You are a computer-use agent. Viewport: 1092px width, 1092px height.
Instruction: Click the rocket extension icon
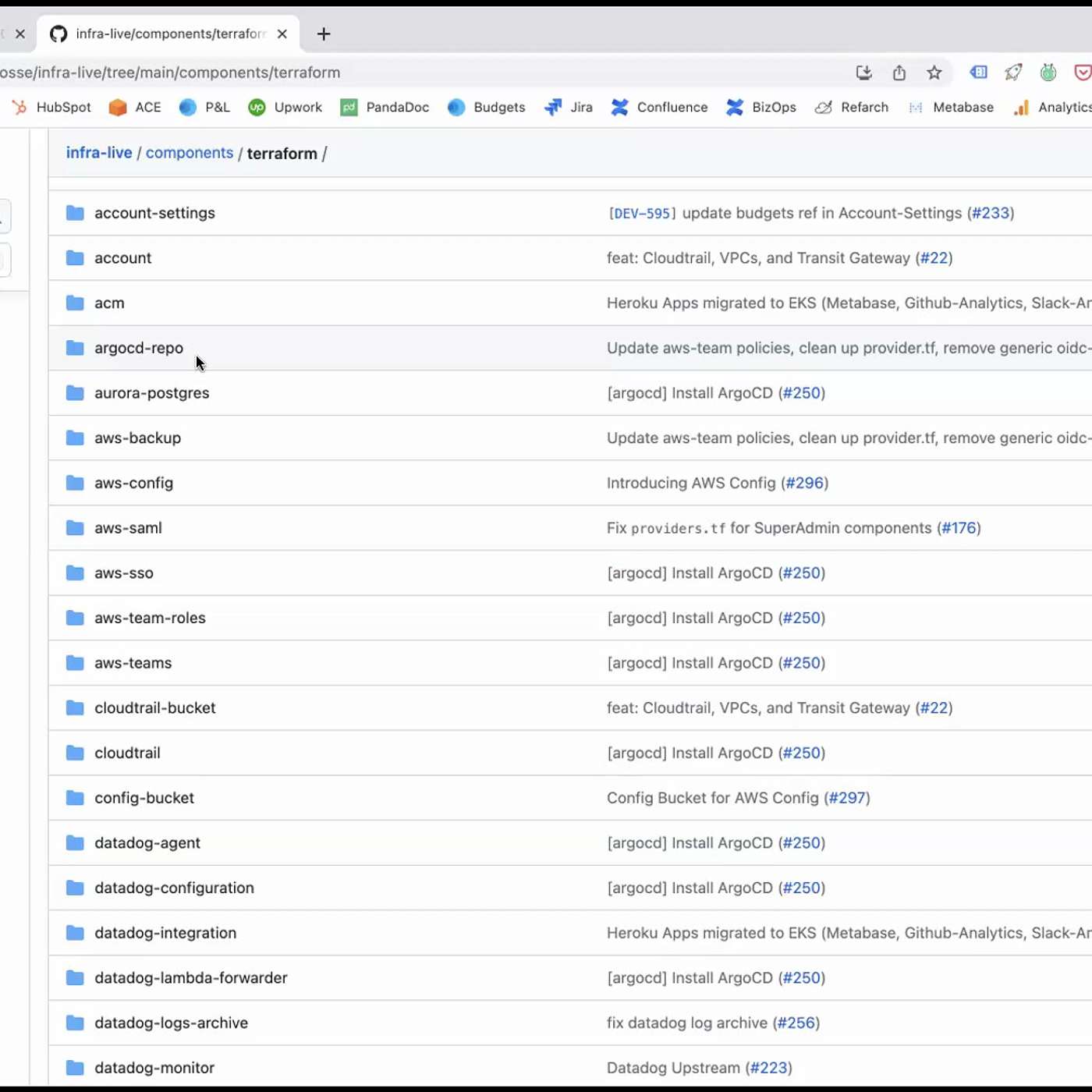tap(1013, 73)
